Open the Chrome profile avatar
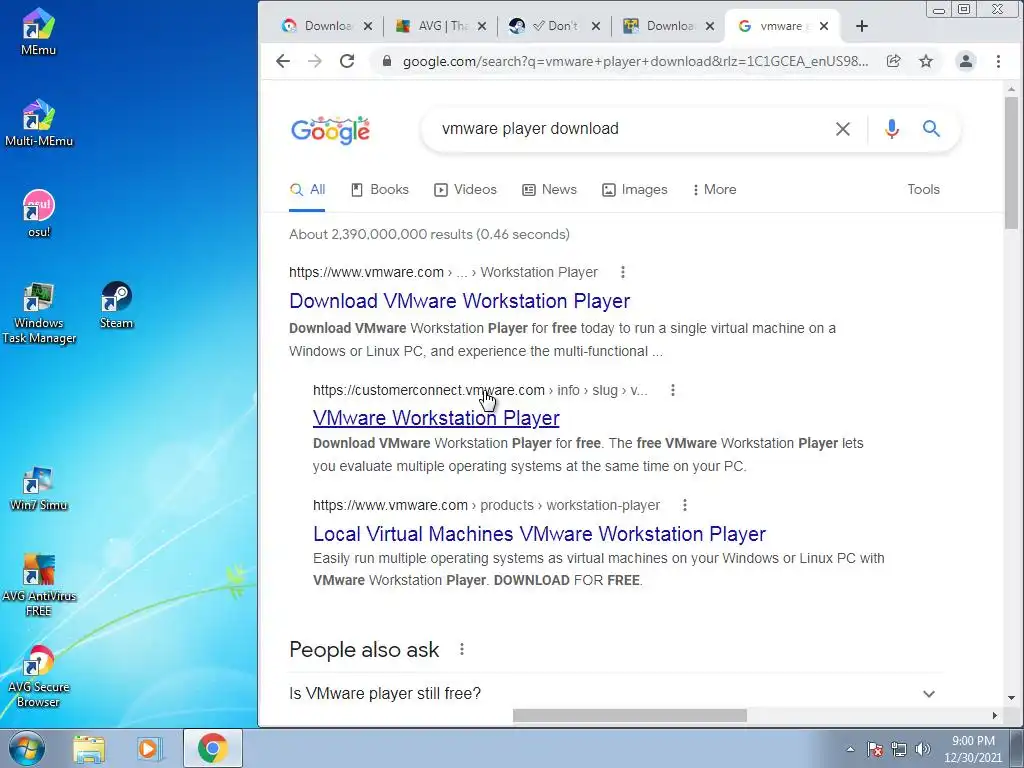Viewport: 1024px width, 768px height. coord(965,61)
